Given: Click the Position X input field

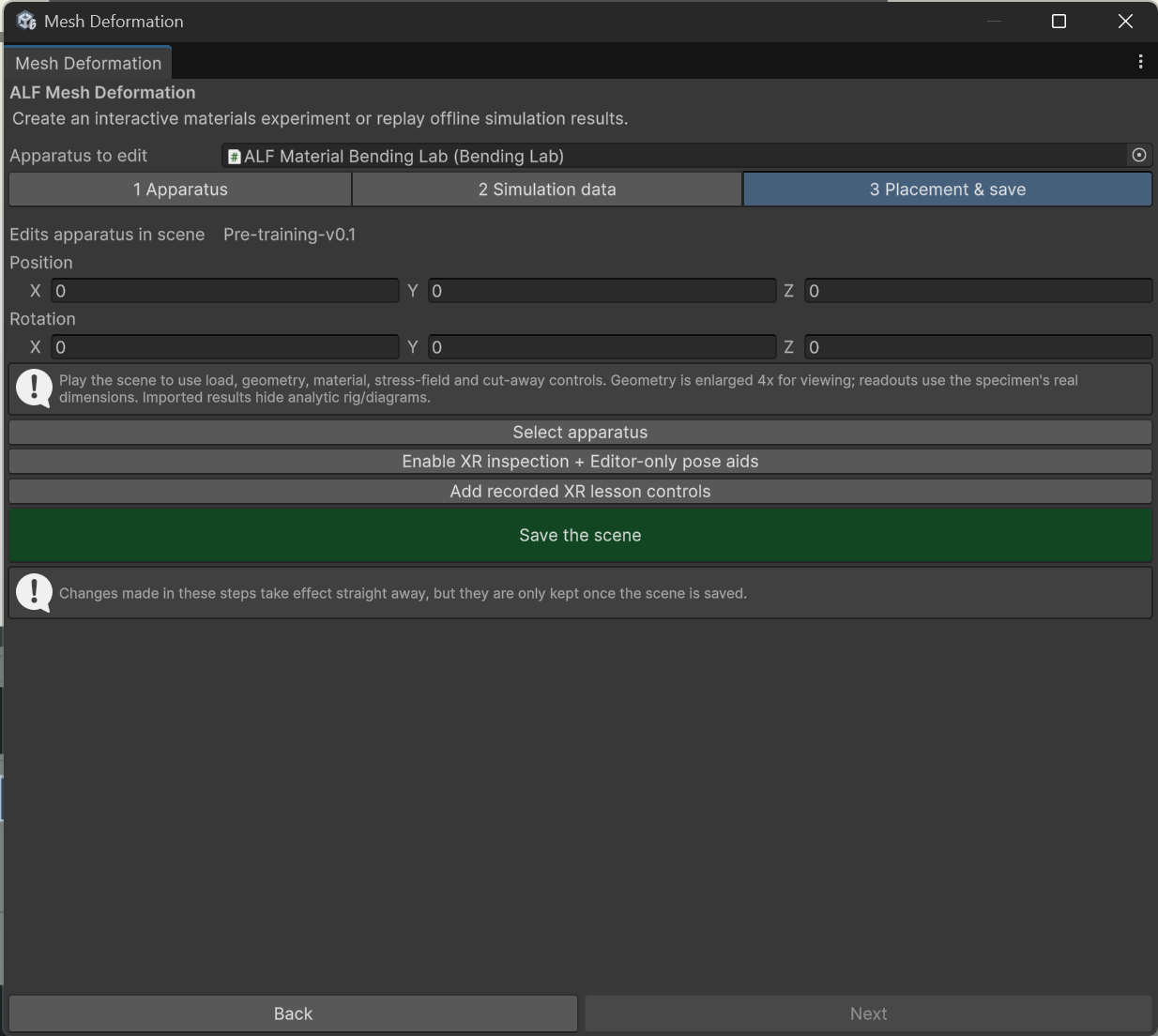Looking at the screenshot, I should pyautogui.click(x=225, y=291).
